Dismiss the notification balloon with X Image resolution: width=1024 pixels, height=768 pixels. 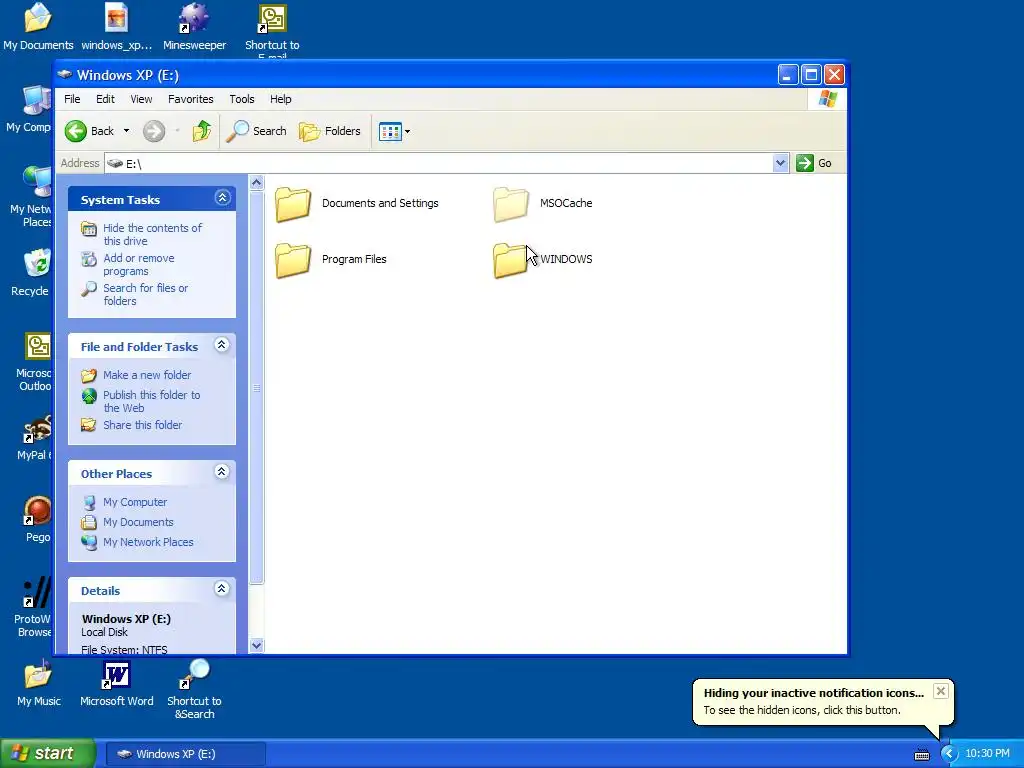pos(940,691)
